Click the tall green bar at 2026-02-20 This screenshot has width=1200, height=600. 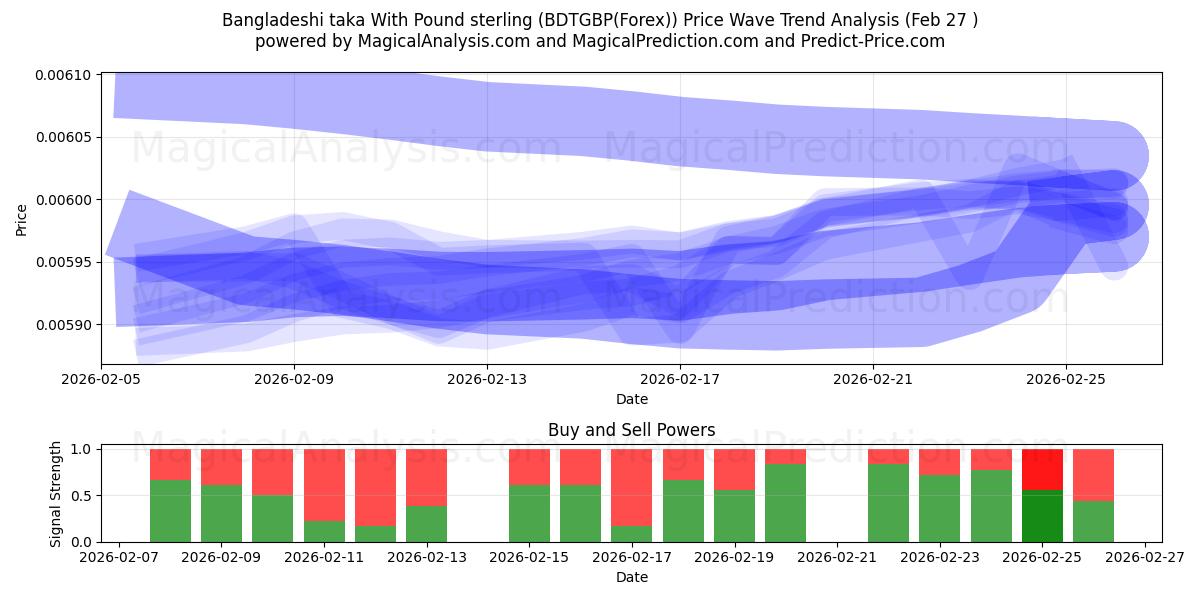coord(785,503)
